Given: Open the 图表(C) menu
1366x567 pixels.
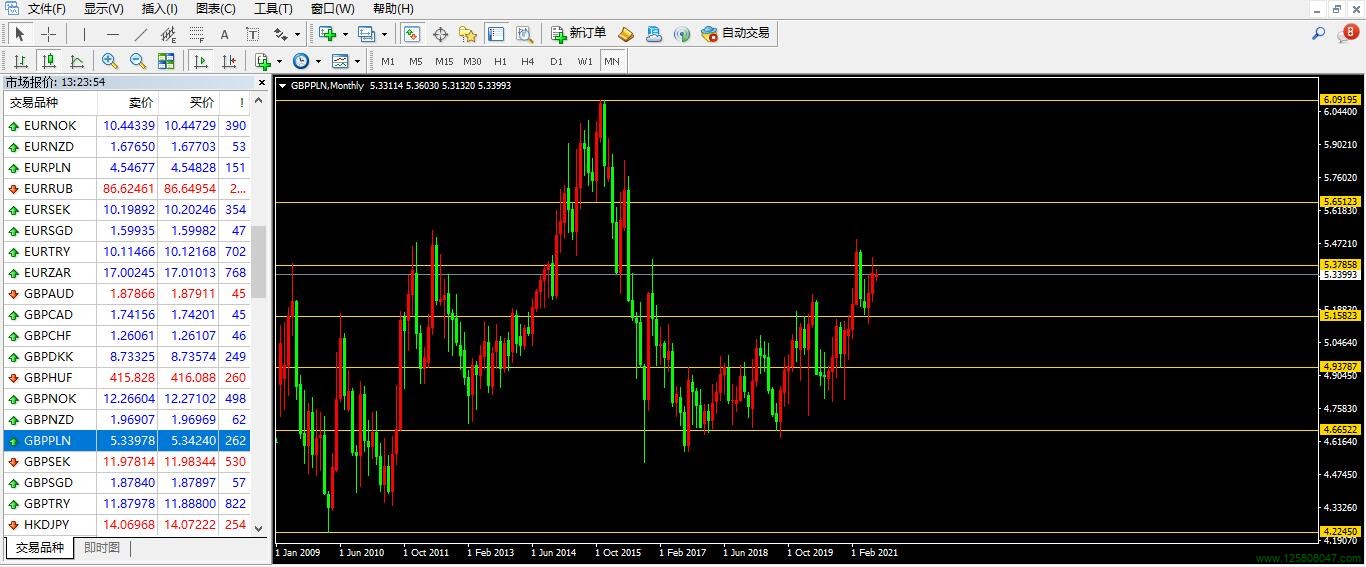Looking at the screenshot, I should pyautogui.click(x=216, y=9).
